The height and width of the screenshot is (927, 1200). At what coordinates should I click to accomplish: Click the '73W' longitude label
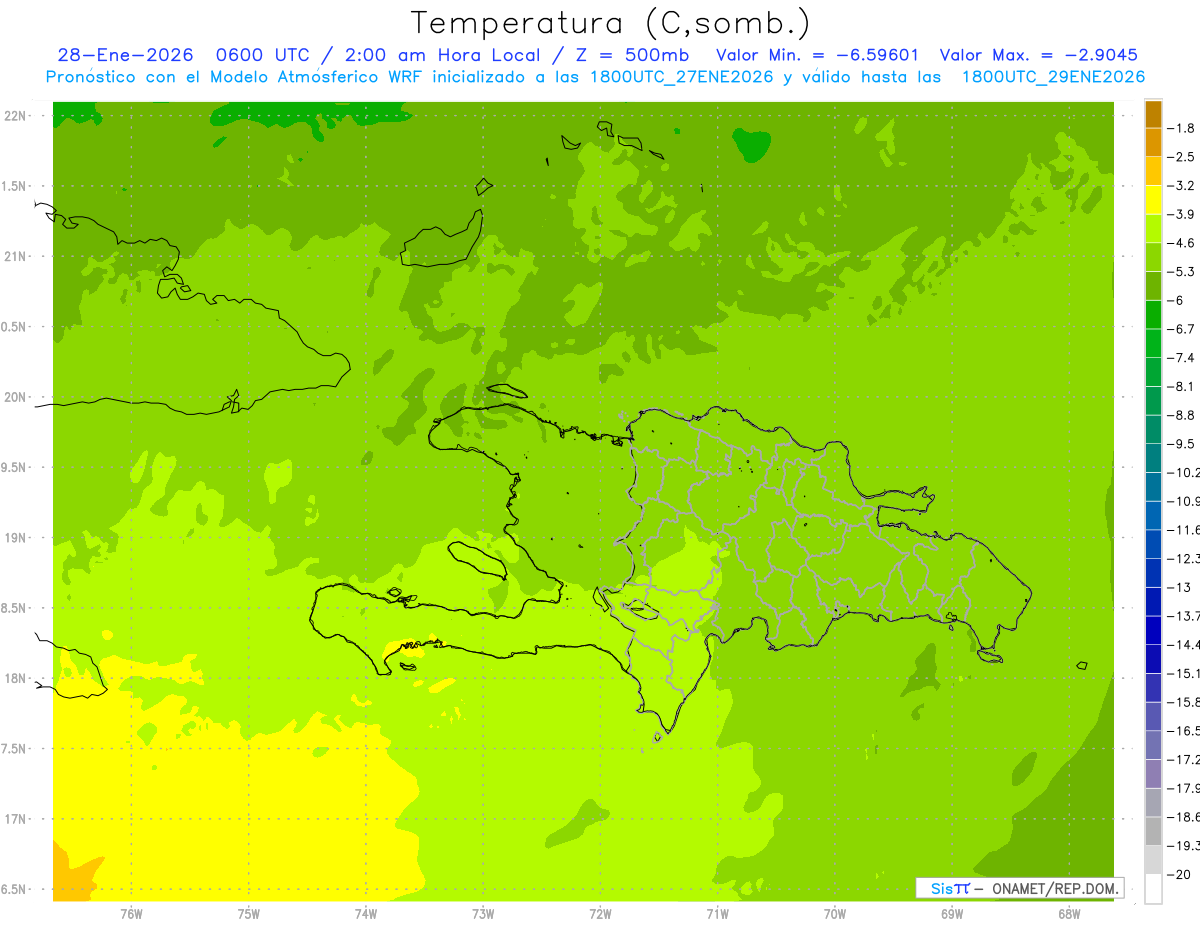(x=483, y=914)
